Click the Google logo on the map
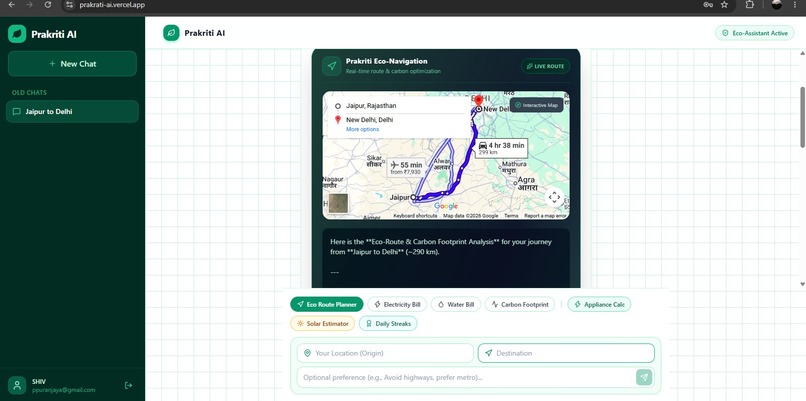This screenshot has height=401, width=806. pyautogui.click(x=446, y=206)
